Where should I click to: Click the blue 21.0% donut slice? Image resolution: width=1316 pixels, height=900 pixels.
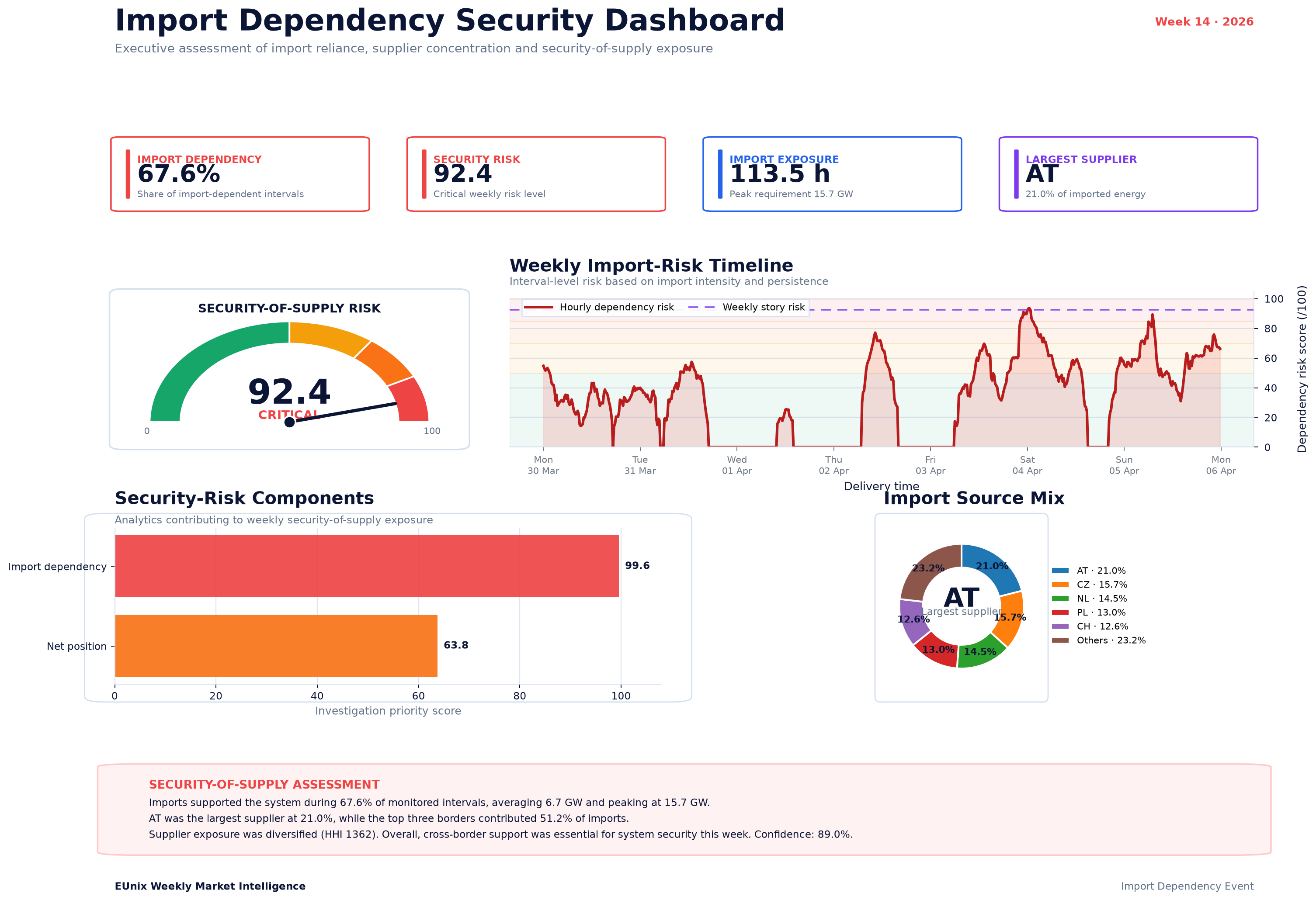point(992,567)
